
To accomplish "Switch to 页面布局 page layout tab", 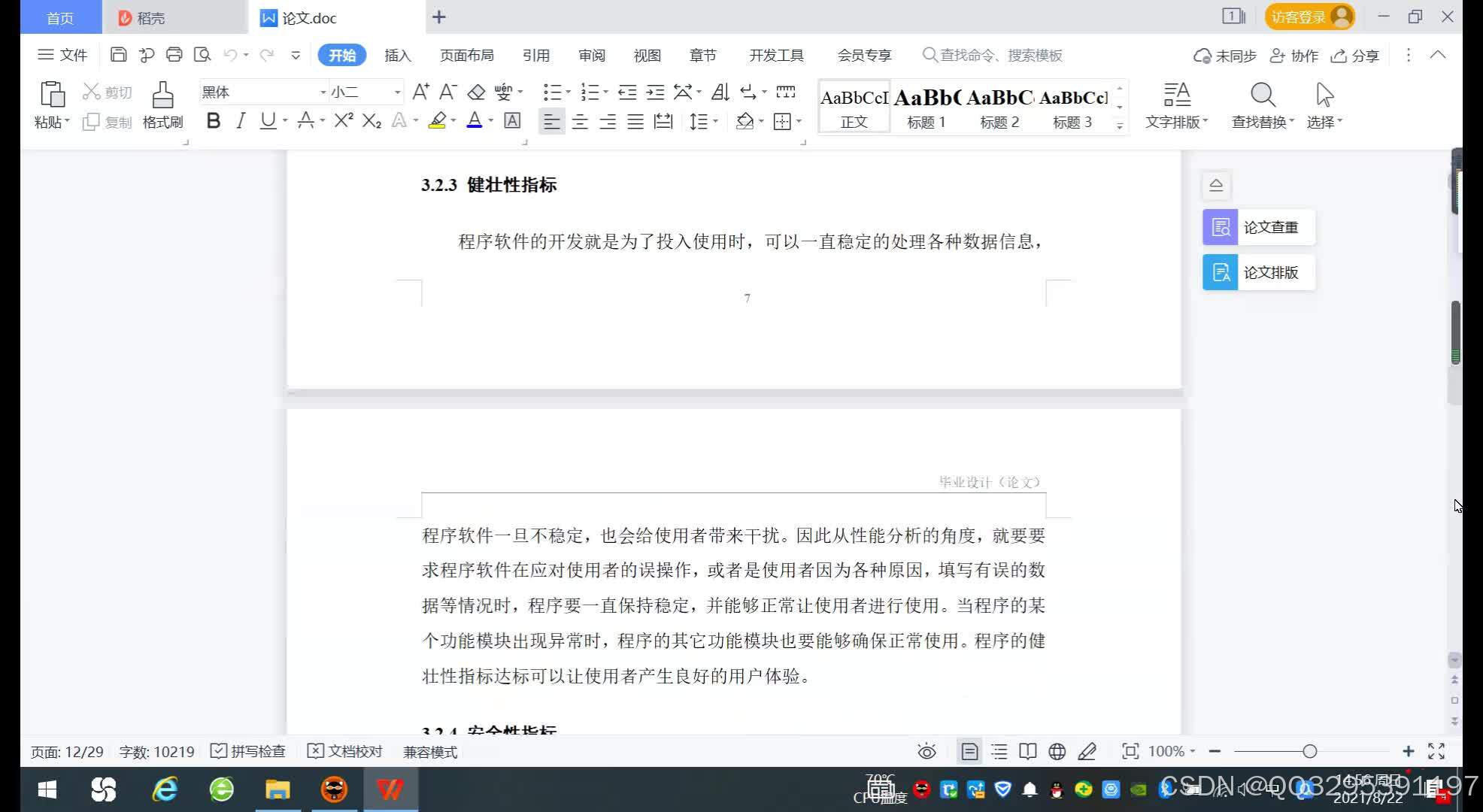I will click(467, 55).
